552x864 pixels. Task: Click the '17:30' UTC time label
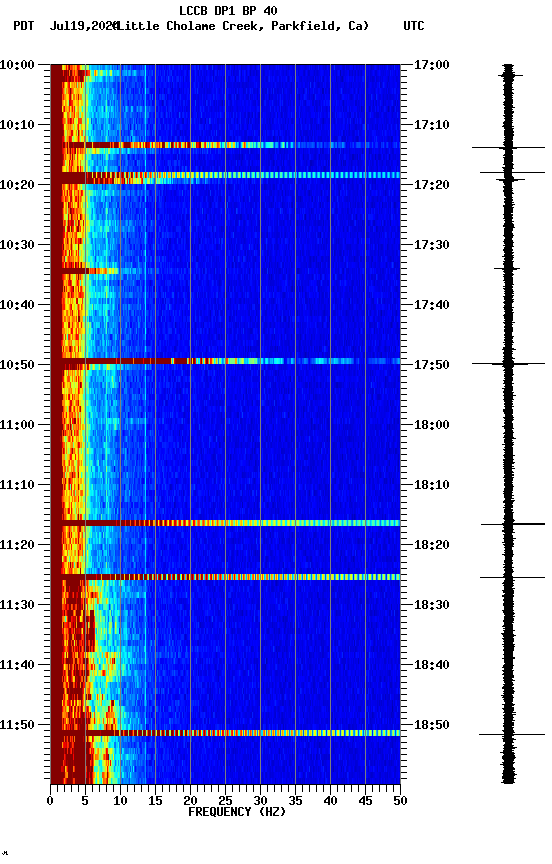click(x=431, y=245)
